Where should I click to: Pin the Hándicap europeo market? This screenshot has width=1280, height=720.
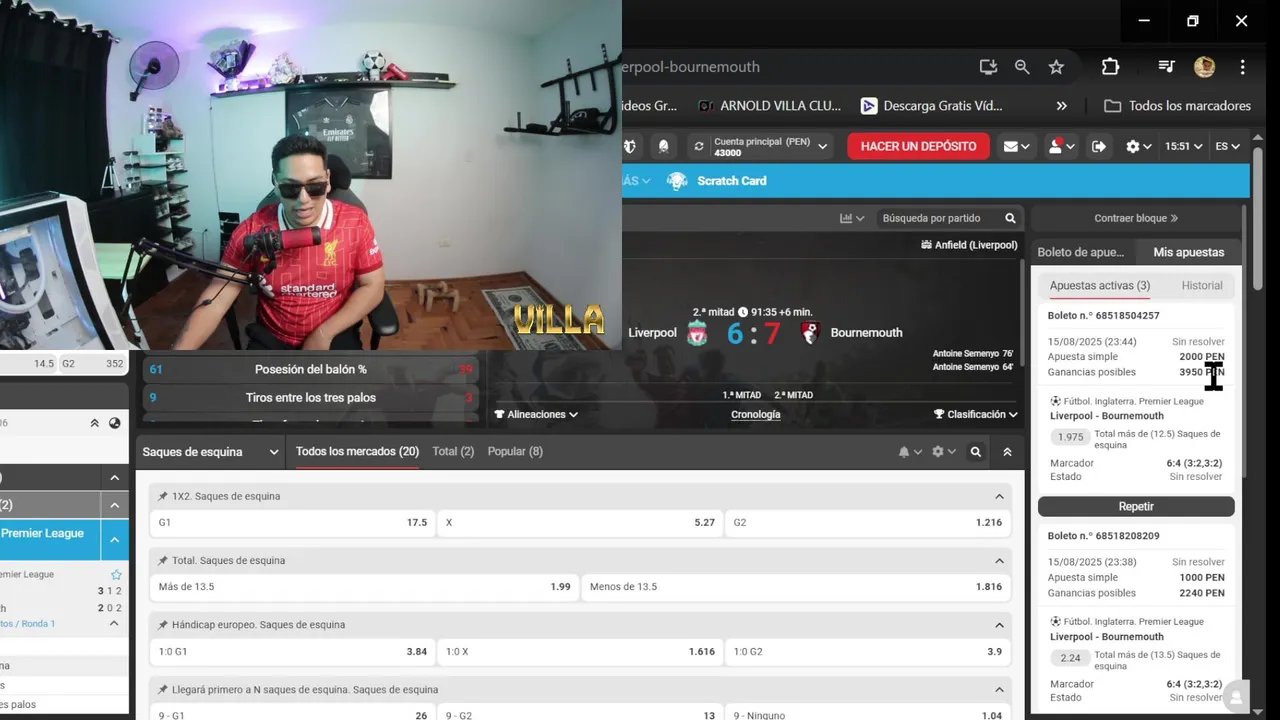tap(163, 625)
